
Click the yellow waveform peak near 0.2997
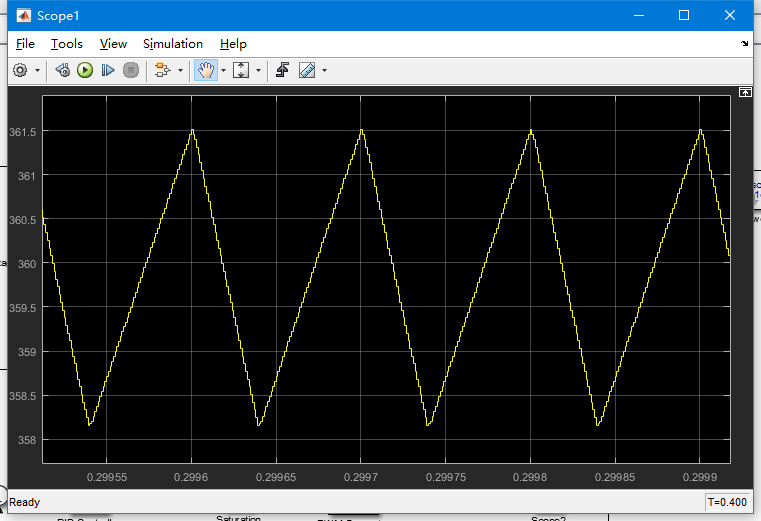[x=361, y=130]
